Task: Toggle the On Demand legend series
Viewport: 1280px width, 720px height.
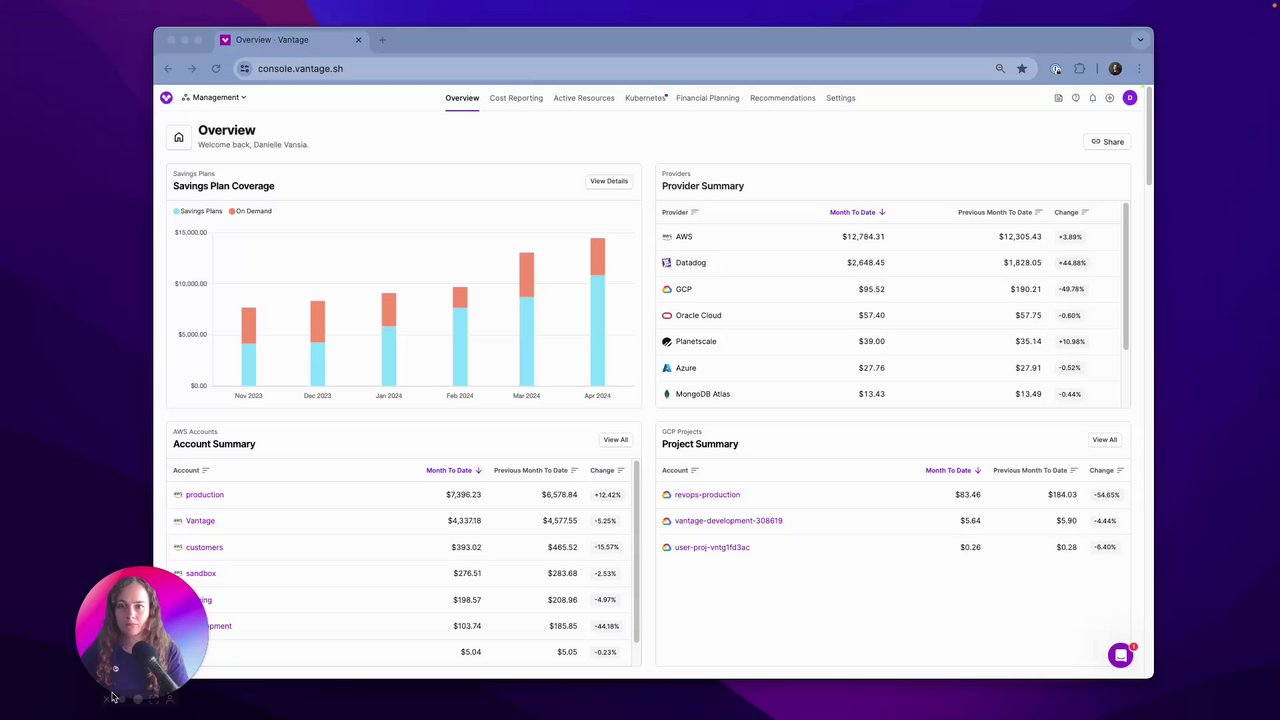Action: coord(250,211)
